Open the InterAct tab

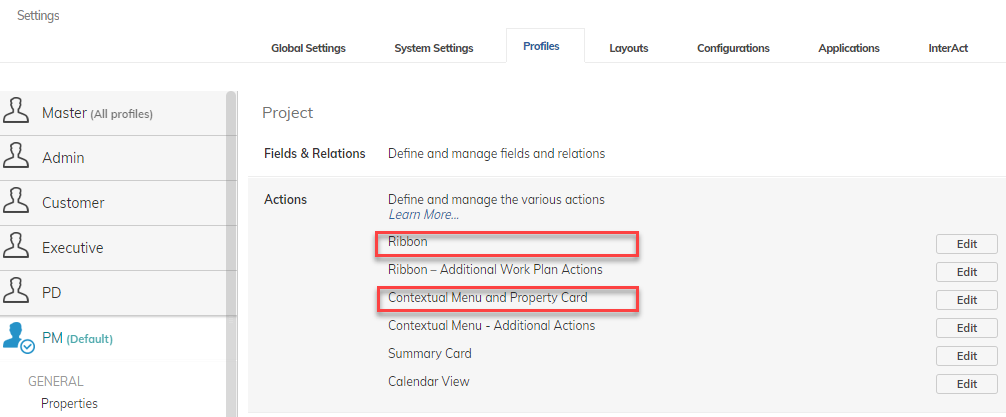click(x=948, y=48)
